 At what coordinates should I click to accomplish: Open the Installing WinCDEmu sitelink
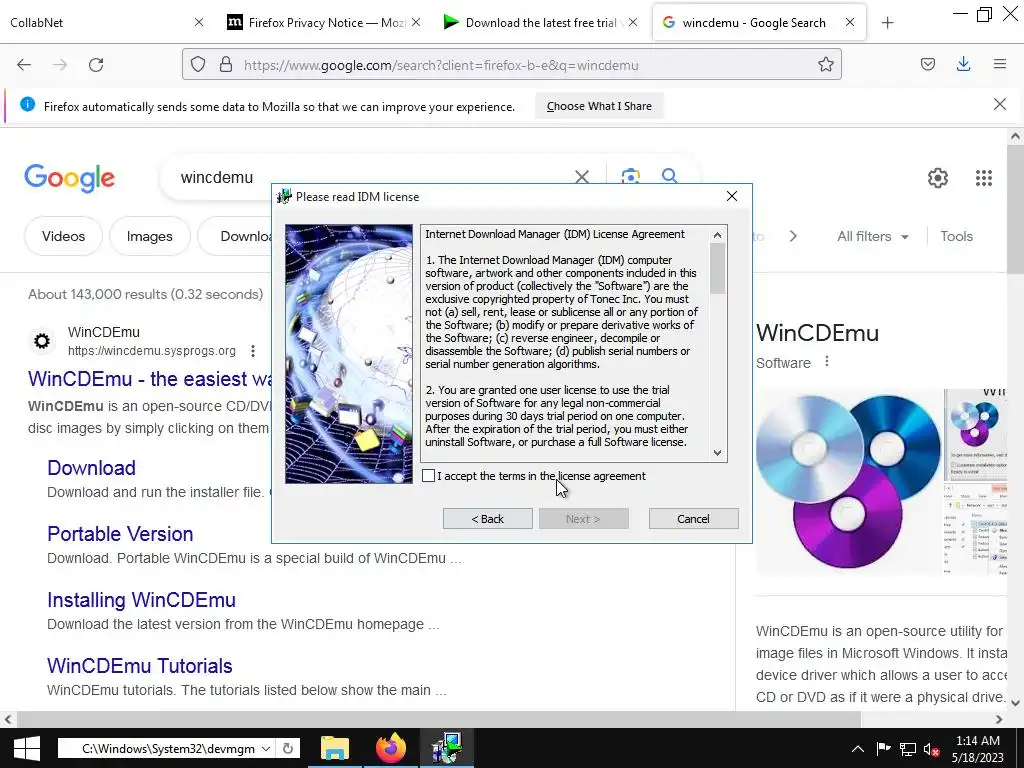coord(141,600)
